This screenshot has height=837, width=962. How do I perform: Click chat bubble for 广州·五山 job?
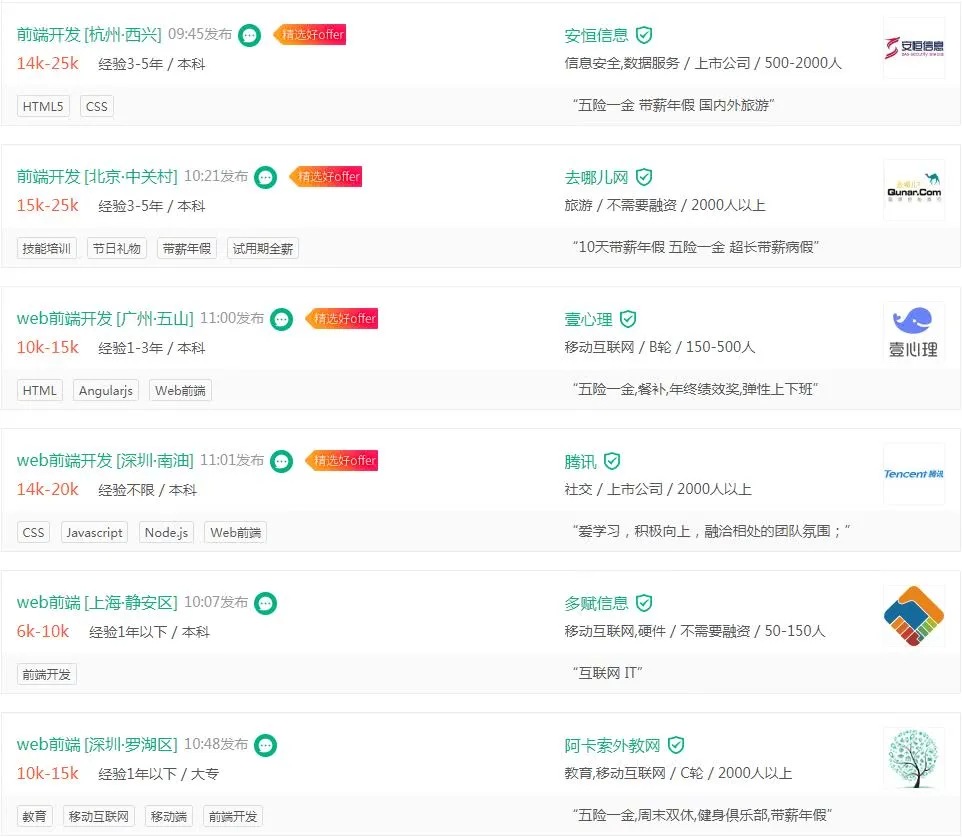click(x=282, y=319)
